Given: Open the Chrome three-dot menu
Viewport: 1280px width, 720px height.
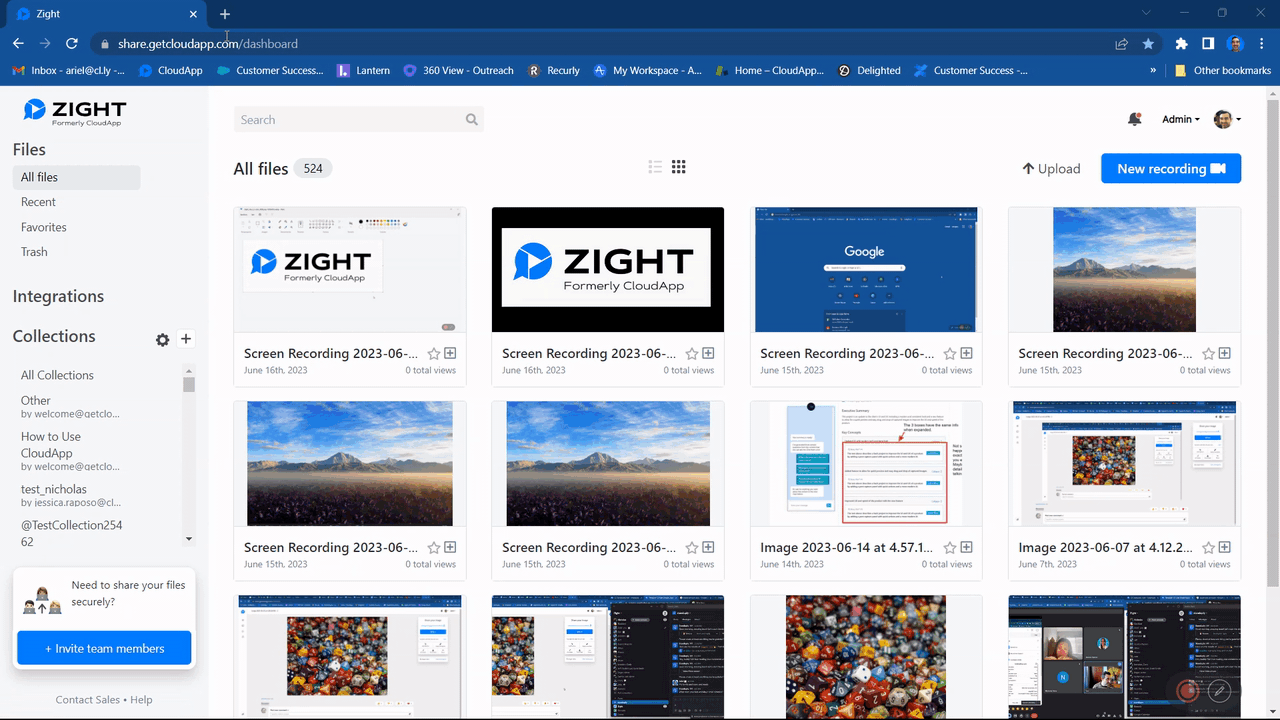Looking at the screenshot, I should (1262, 43).
